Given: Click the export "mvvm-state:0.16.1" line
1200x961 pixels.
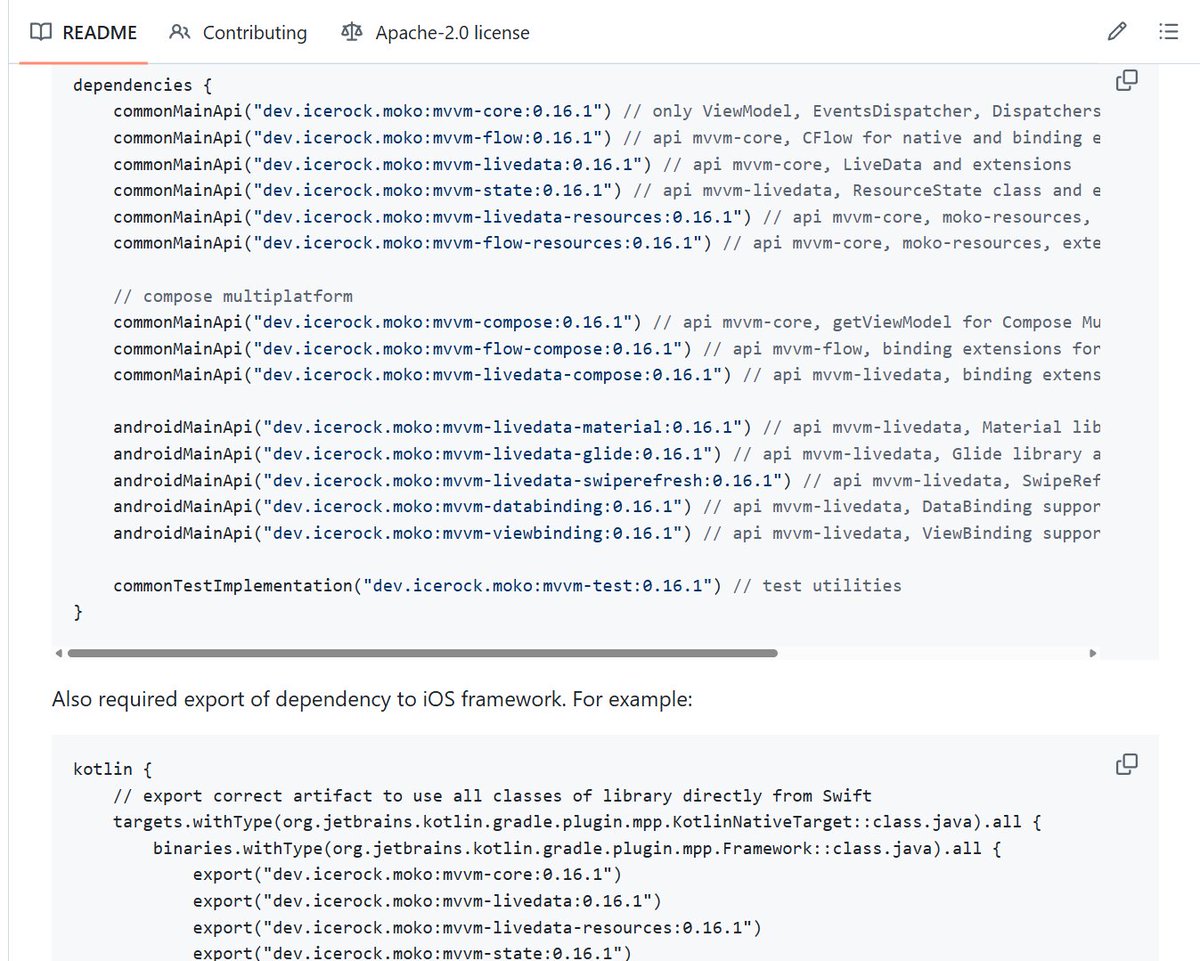Looking at the screenshot, I should point(412,953).
